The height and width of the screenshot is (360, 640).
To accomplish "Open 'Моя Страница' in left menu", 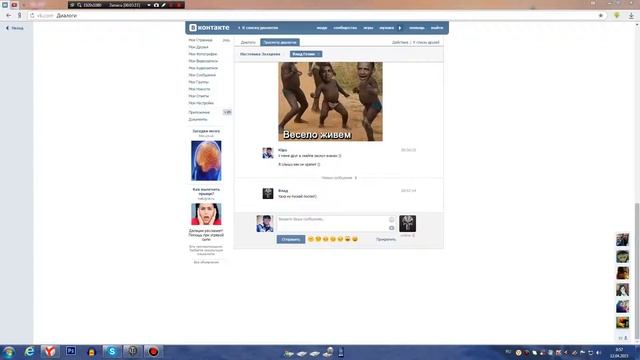I will coord(200,40).
